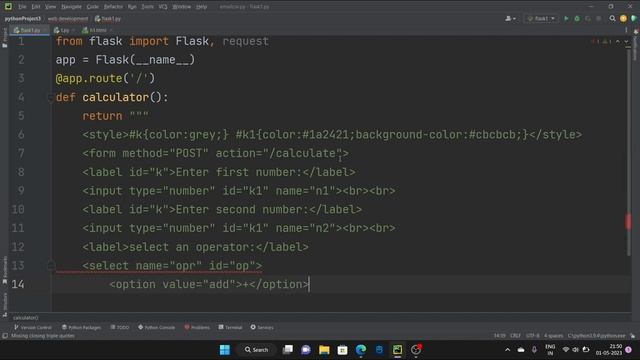Open the Window menu
The image size is (640, 360).
(x=182, y=7)
